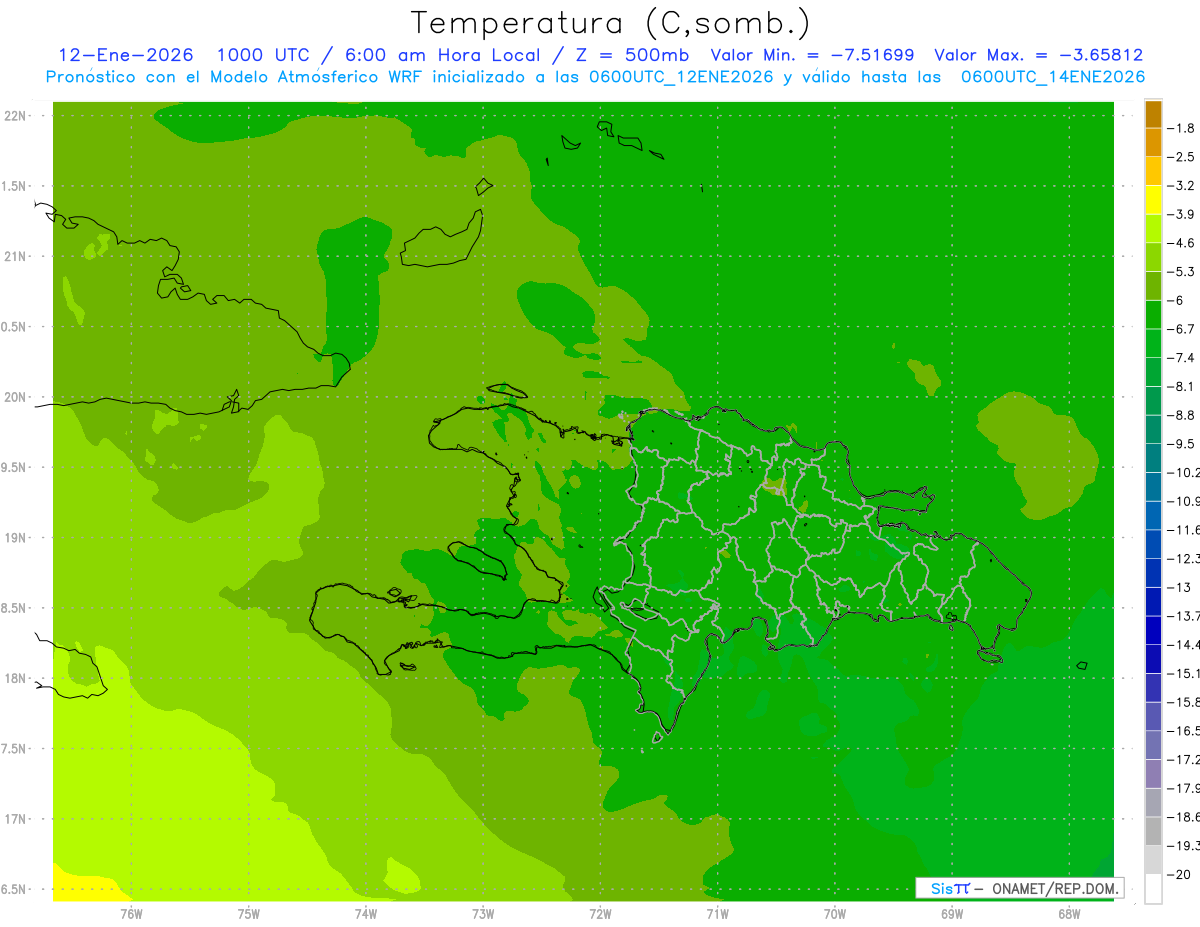Click the '-17.2' legend value
1200x927 pixels.
point(1184,760)
